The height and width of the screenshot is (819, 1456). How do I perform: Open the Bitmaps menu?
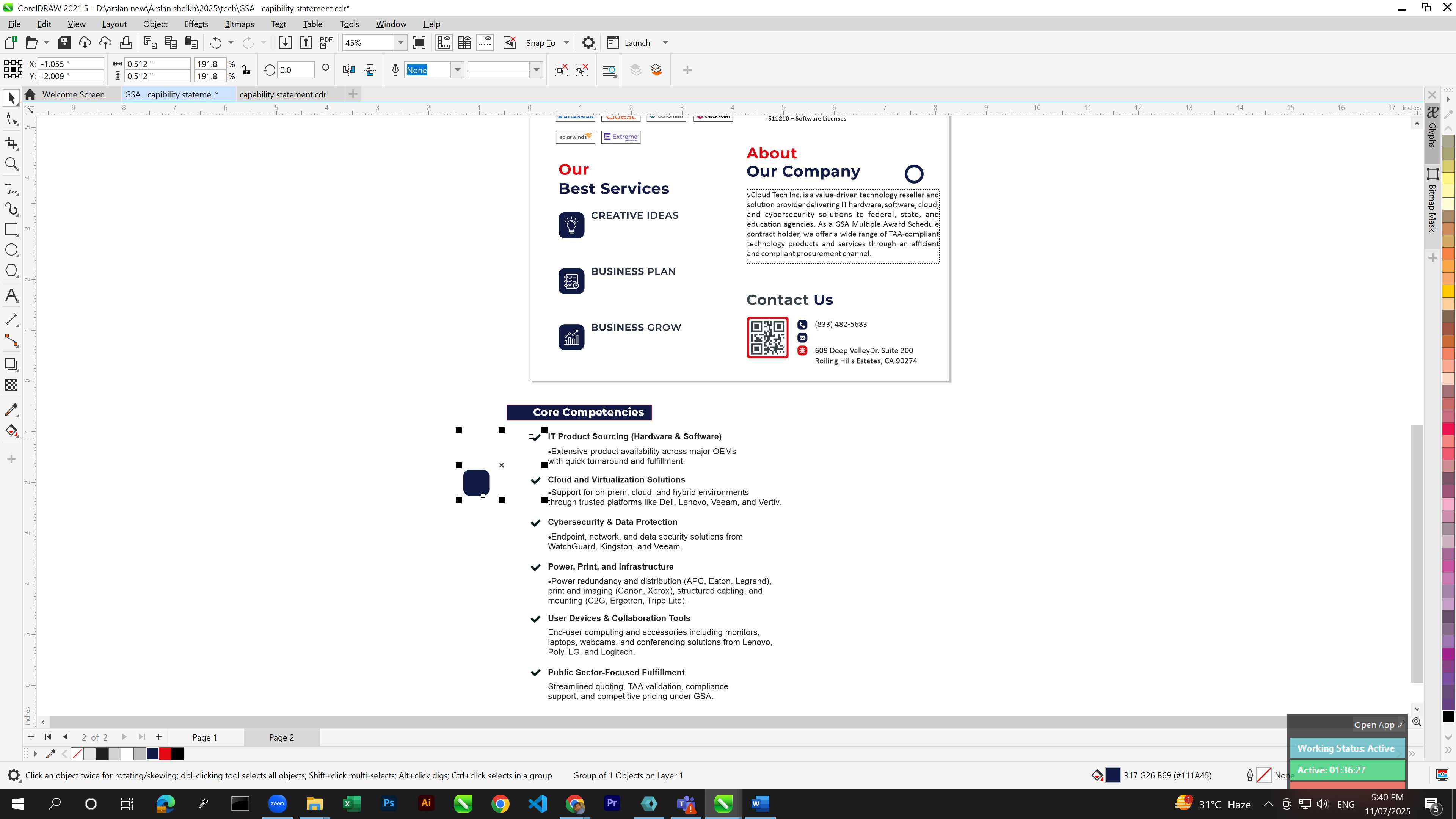coord(239,24)
